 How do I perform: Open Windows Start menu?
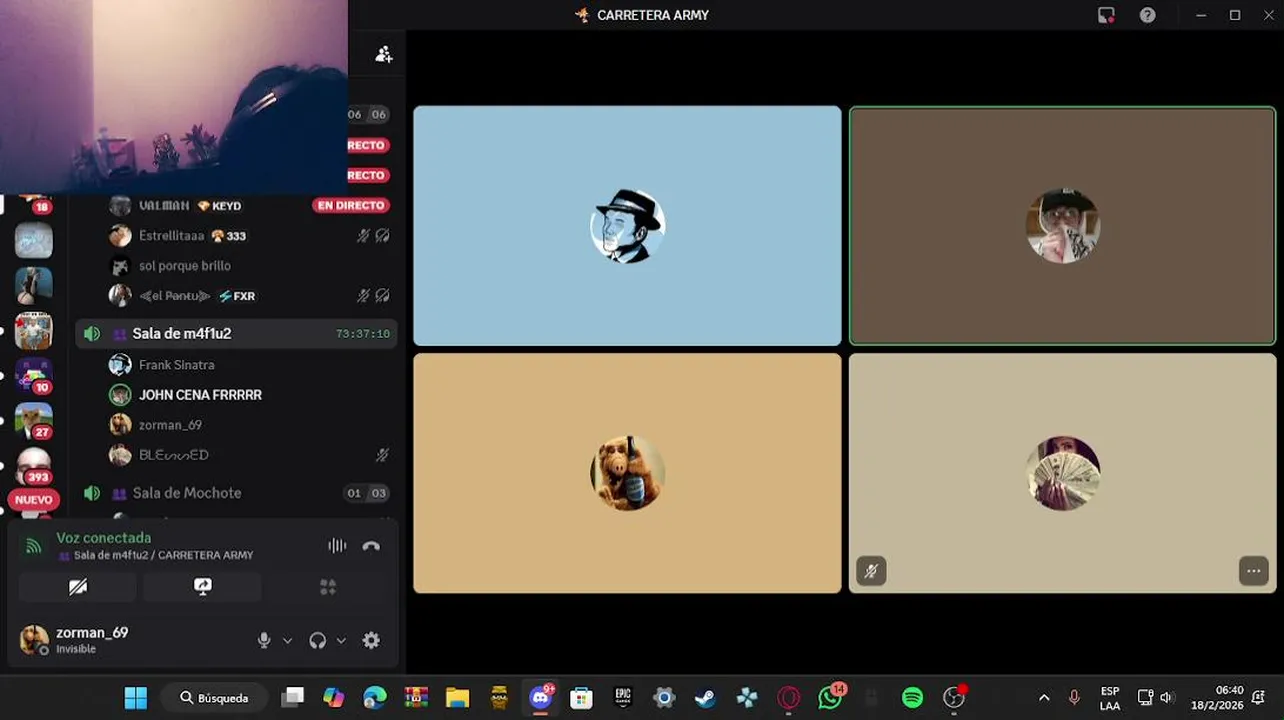[136, 698]
